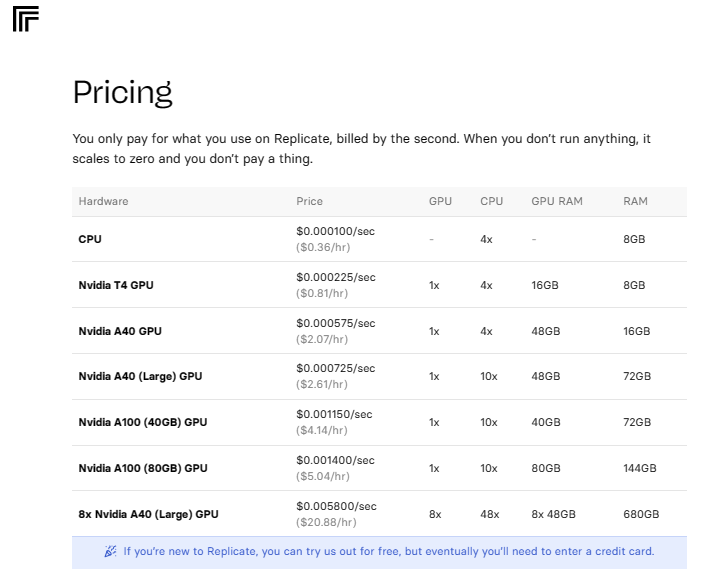Click the $0.005800/sec price value
Viewport: 723px width, 578px height.
tap(336, 506)
